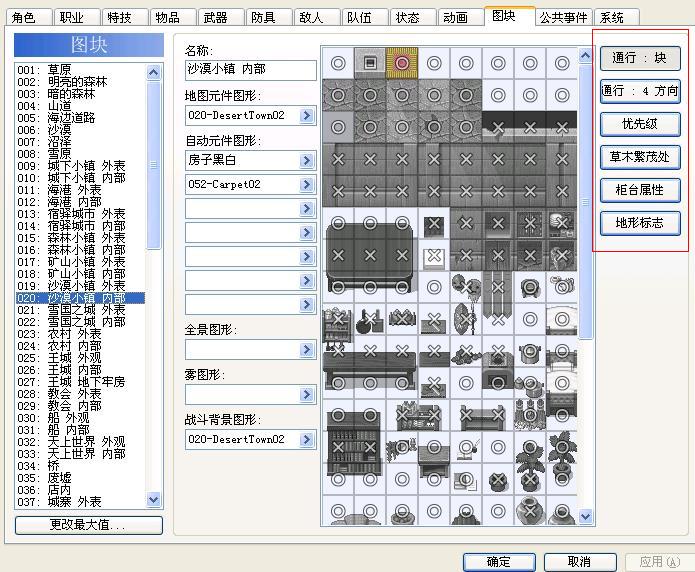Open autotile picker for 房子黑白
The height and width of the screenshot is (572, 695).
[x=306, y=161]
